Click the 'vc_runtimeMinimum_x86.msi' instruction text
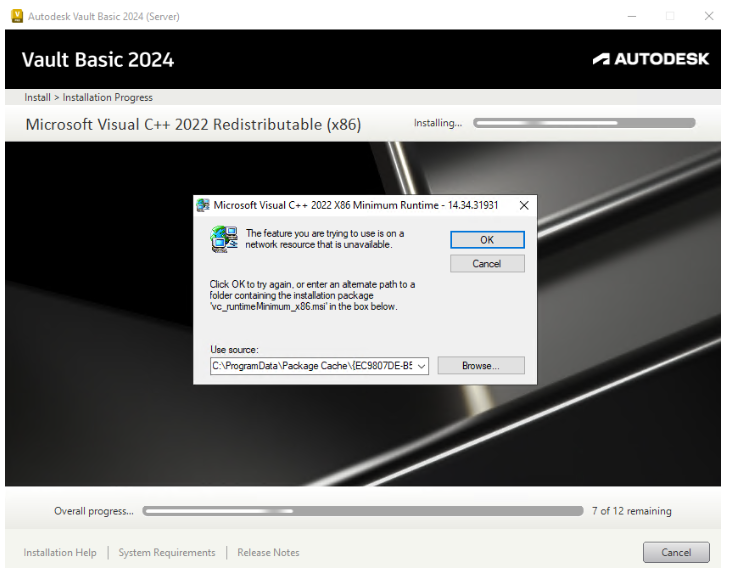The image size is (729, 568). click(312, 296)
